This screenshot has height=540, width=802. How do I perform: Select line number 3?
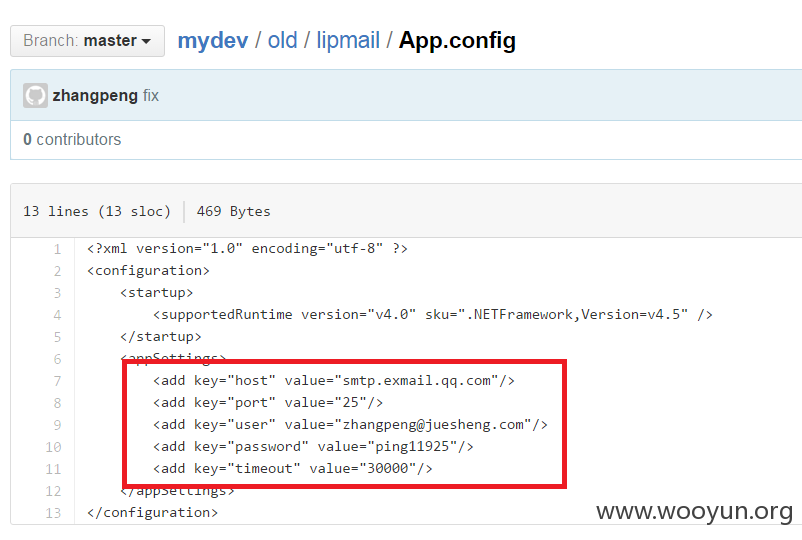(57, 294)
